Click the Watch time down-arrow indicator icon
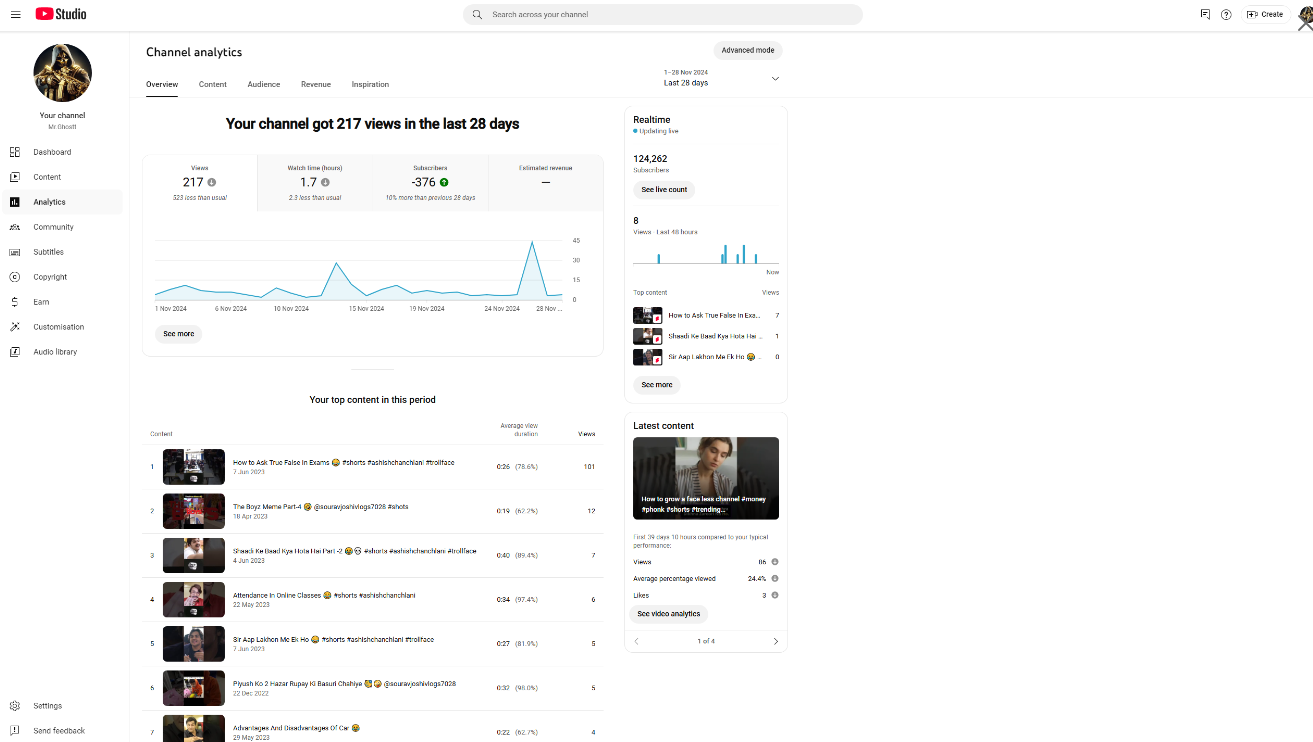This screenshot has width=1313, height=742. [325, 183]
